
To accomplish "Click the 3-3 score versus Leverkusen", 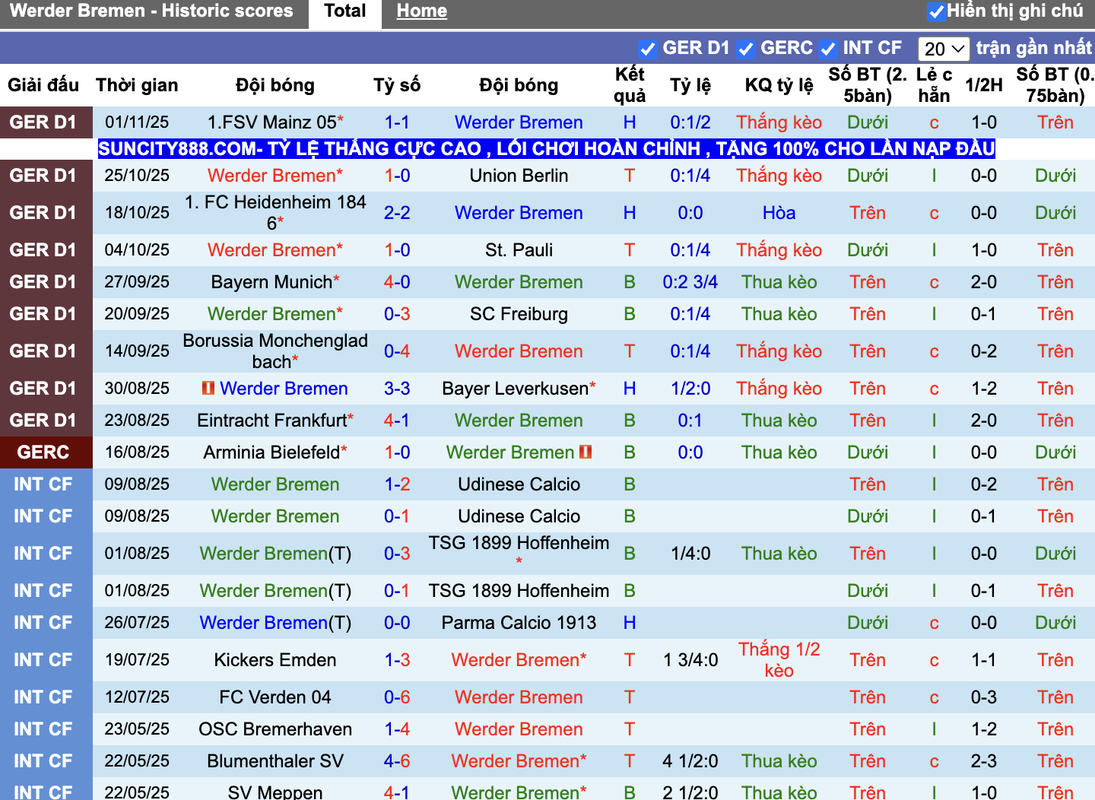I will (397, 388).
